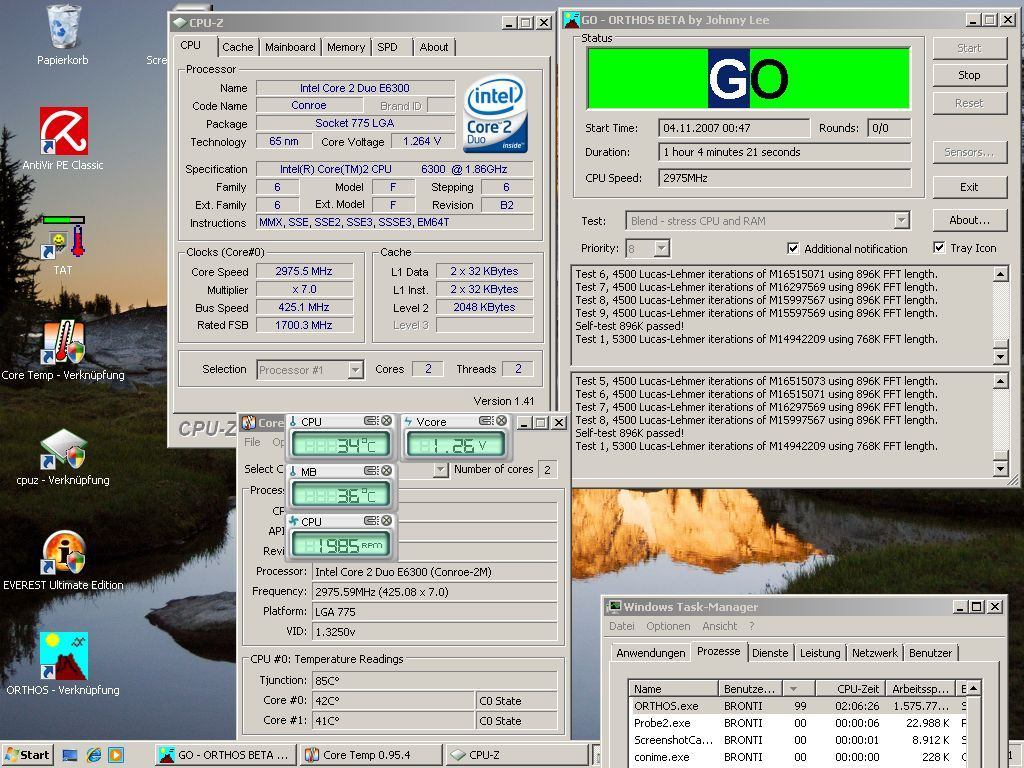Close the CPU temperature probe gadget
Screen dimensions: 1024x768
[x=387, y=421]
